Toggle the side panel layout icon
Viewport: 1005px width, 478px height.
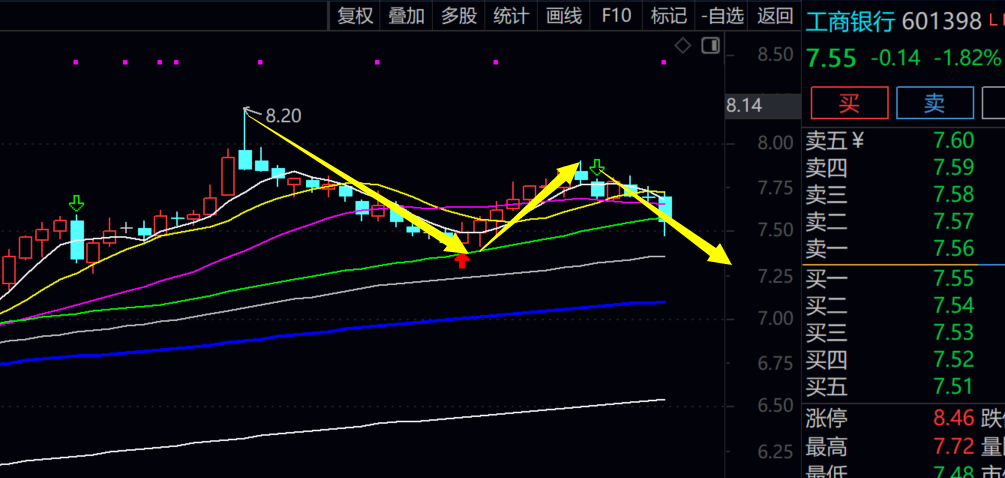click(x=711, y=45)
